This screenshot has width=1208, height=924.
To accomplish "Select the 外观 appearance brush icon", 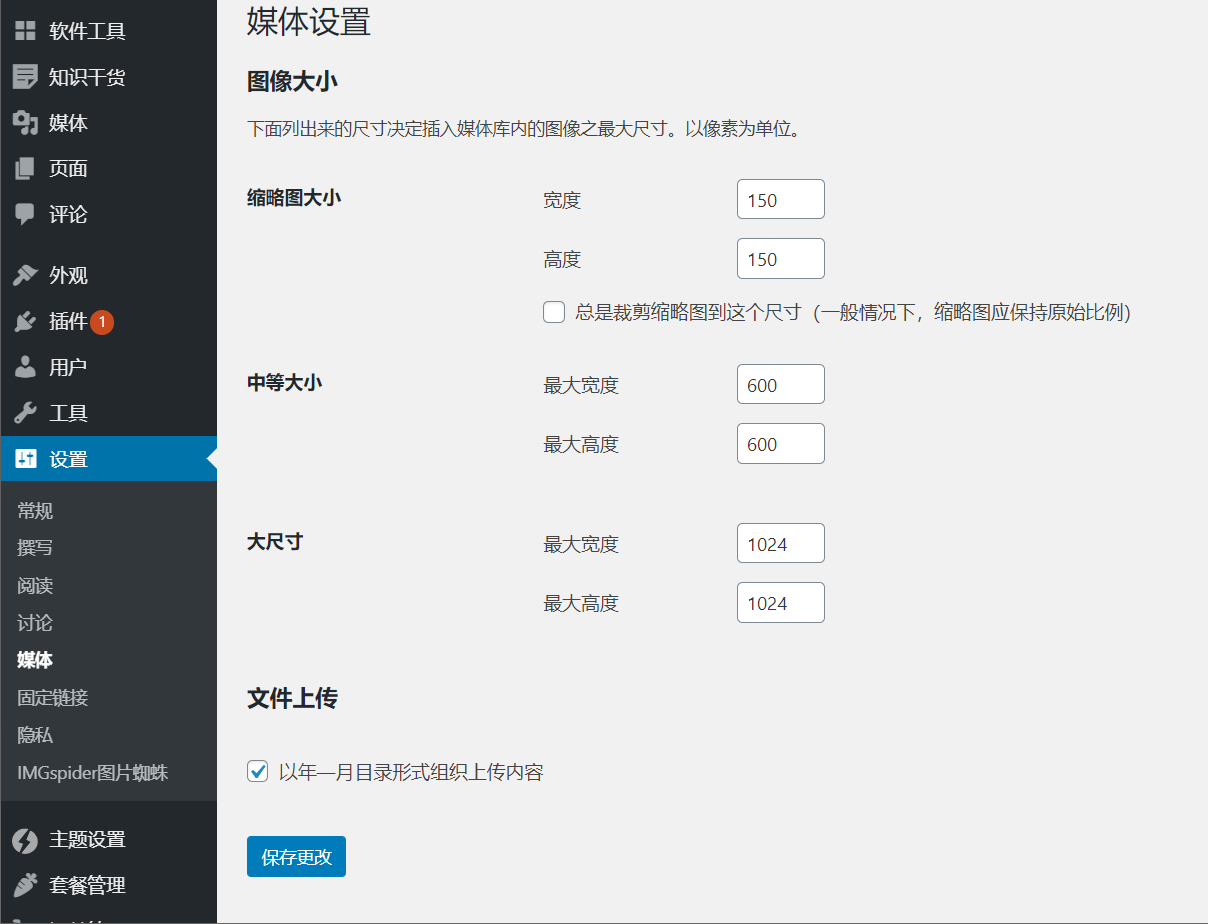I will [x=25, y=275].
